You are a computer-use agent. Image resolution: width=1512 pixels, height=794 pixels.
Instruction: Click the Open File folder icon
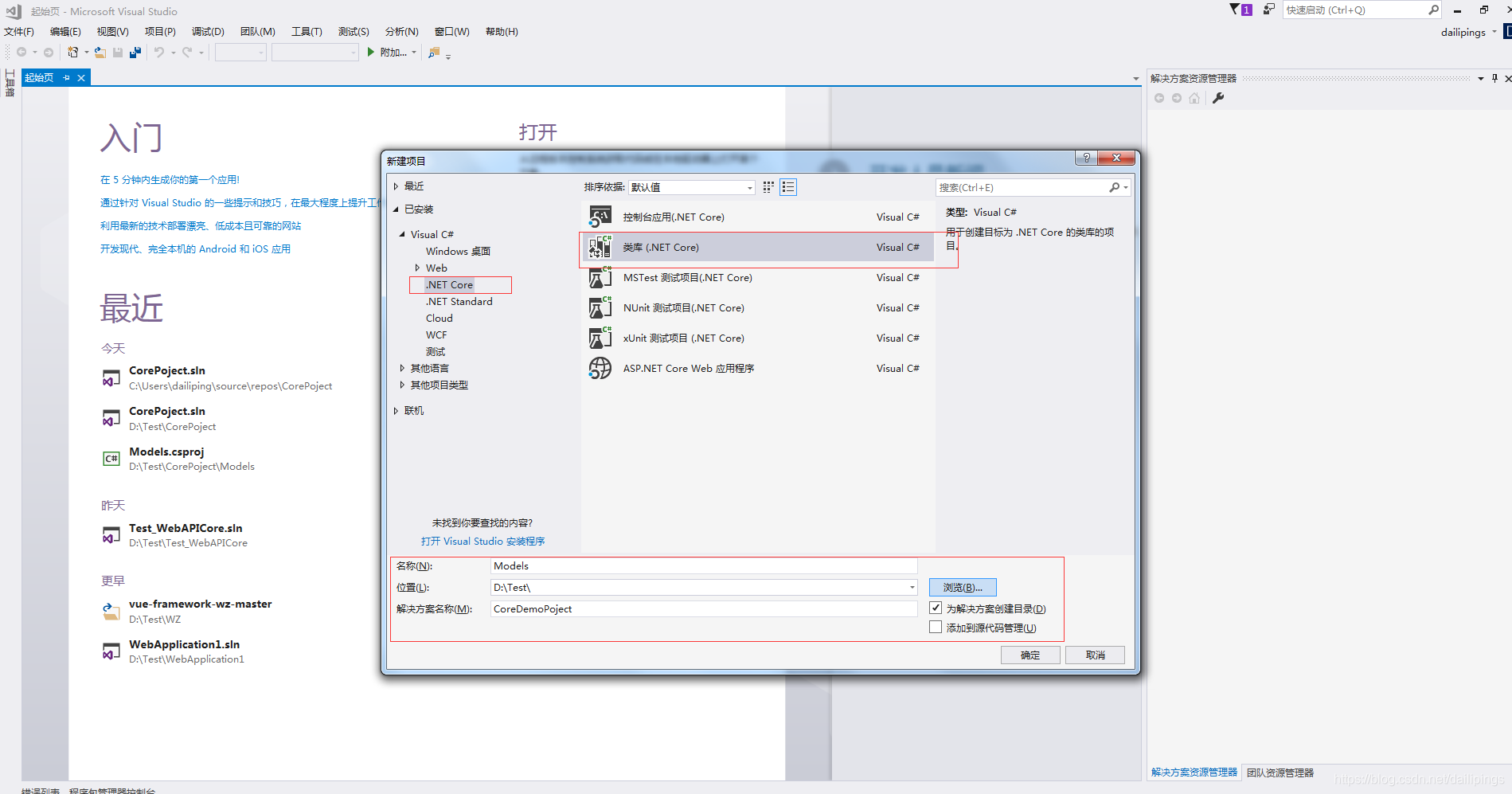point(100,53)
